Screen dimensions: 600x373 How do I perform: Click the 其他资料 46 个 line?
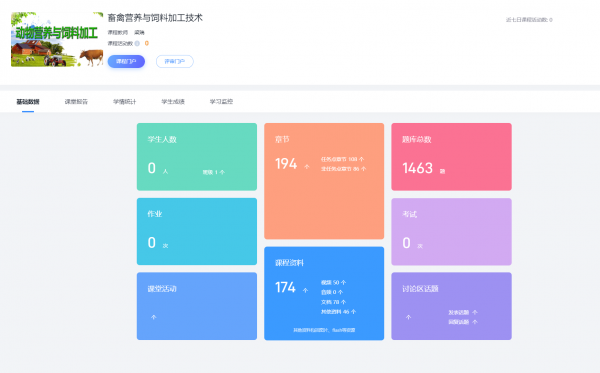coord(338,312)
